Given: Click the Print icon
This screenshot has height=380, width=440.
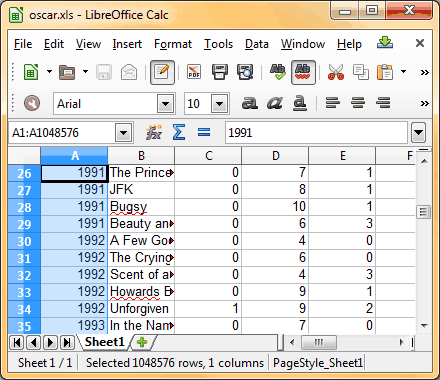Looking at the screenshot, I should (220, 72).
